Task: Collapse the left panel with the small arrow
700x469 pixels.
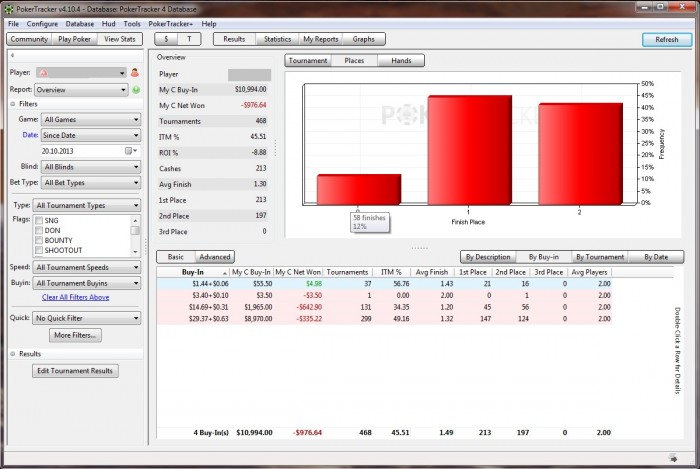Action: pyautogui.click(x=12, y=55)
